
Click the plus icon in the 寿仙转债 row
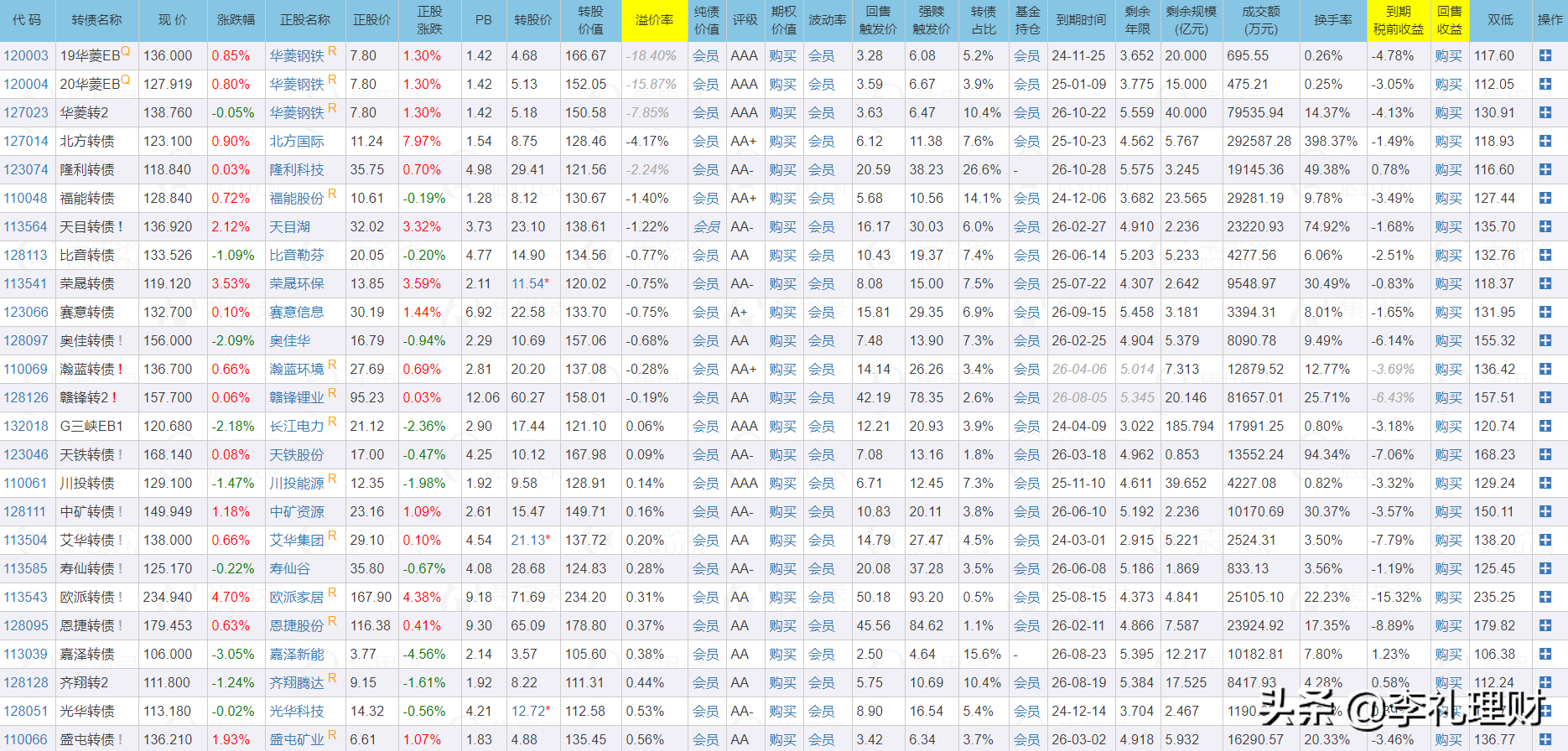[1545, 569]
